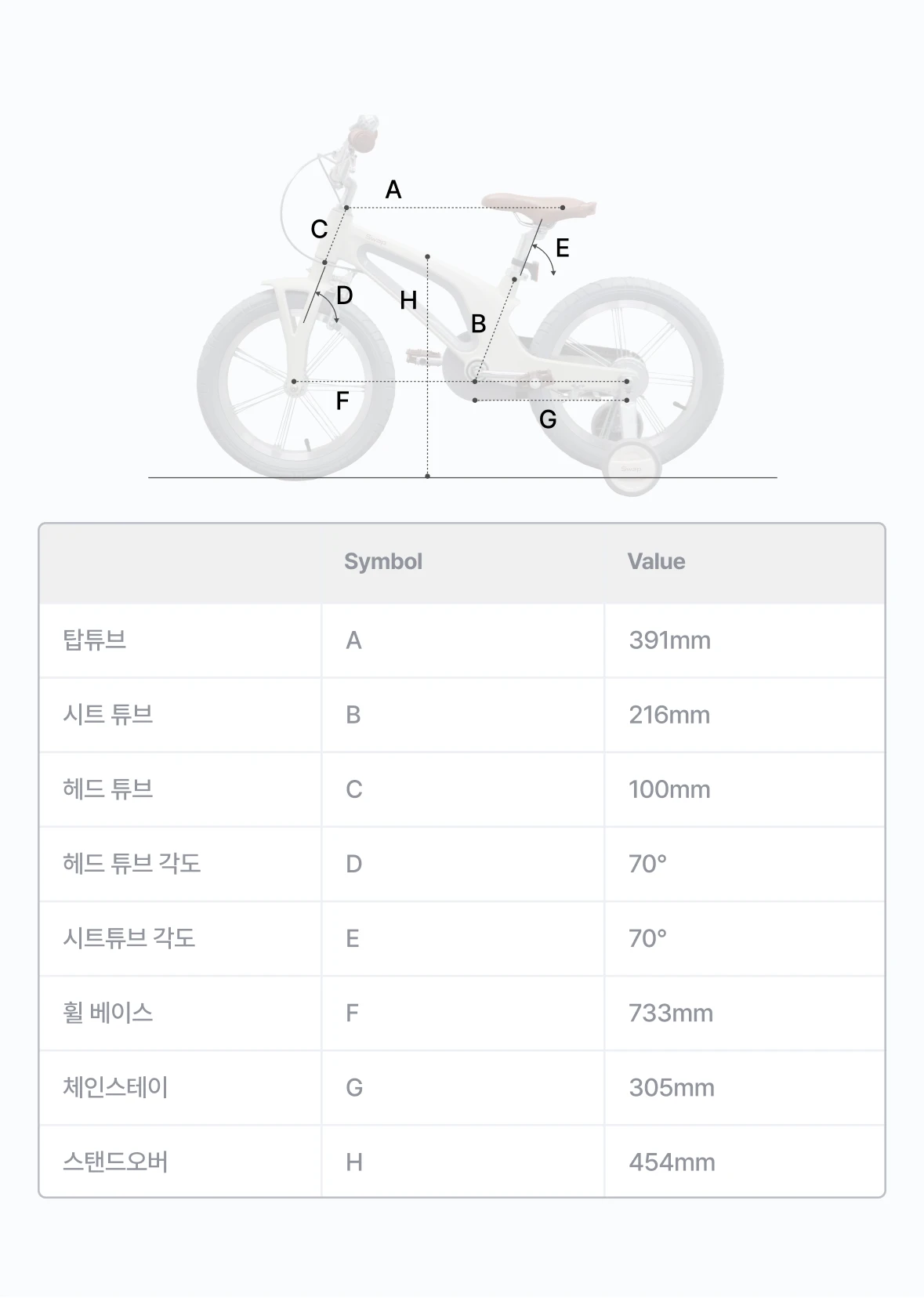Click the letter G chainstay label
The width and height of the screenshot is (924, 1298).
point(548,420)
